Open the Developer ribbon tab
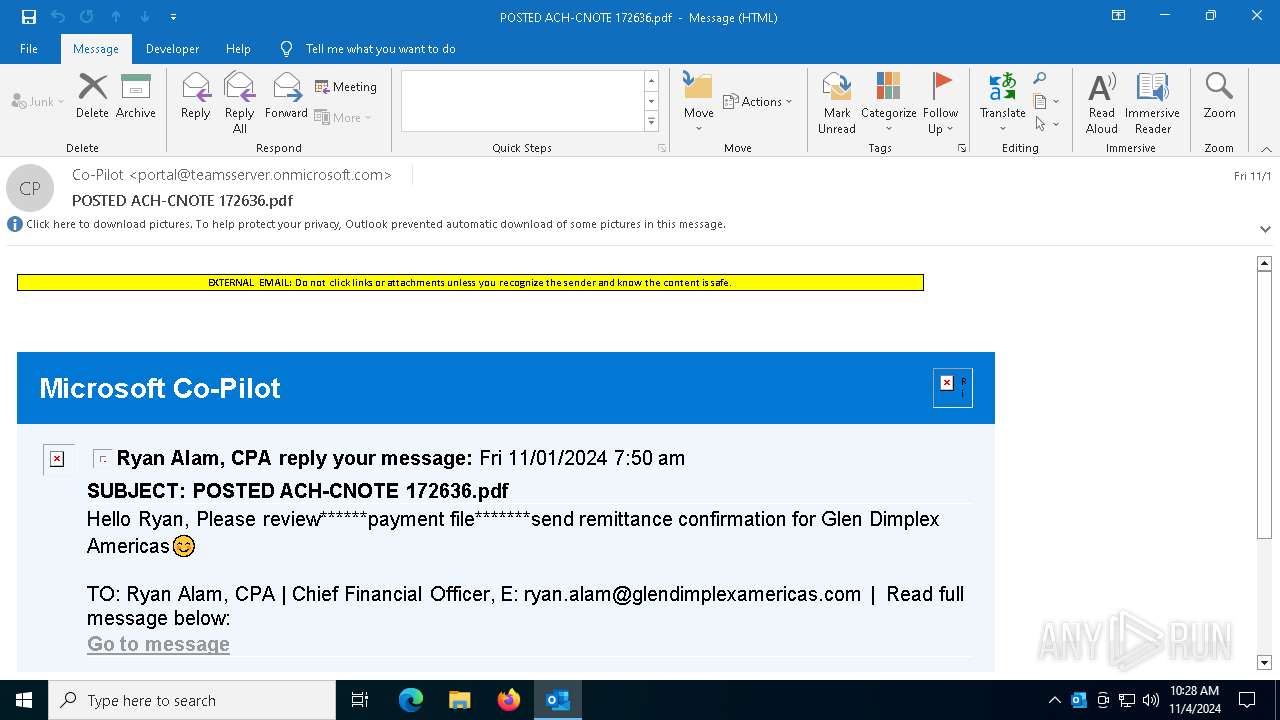This screenshot has width=1280, height=720. (172, 49)
